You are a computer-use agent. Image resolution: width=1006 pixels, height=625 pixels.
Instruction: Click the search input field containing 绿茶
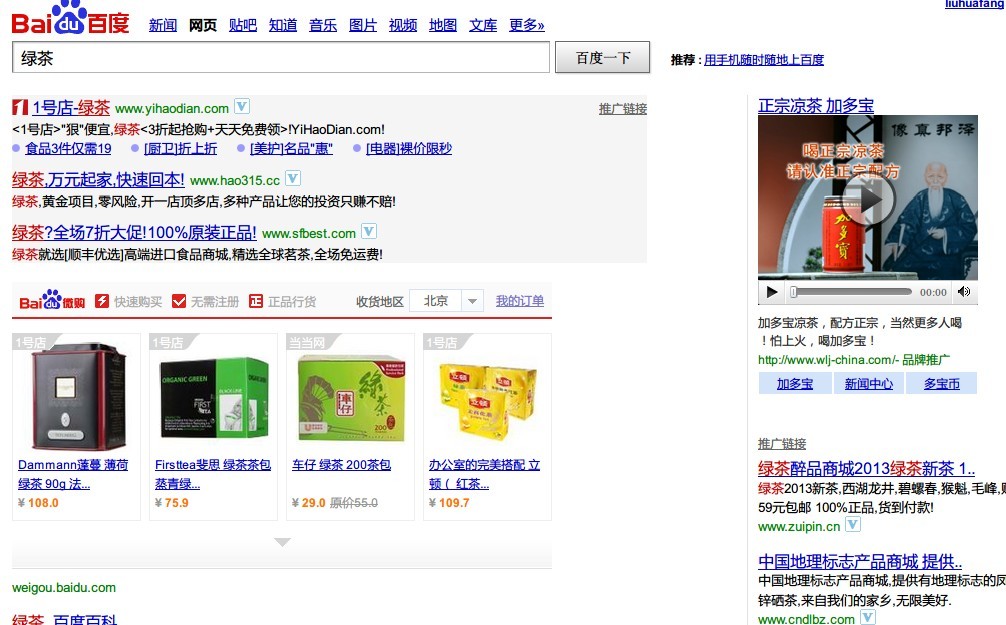pos(281,58)
